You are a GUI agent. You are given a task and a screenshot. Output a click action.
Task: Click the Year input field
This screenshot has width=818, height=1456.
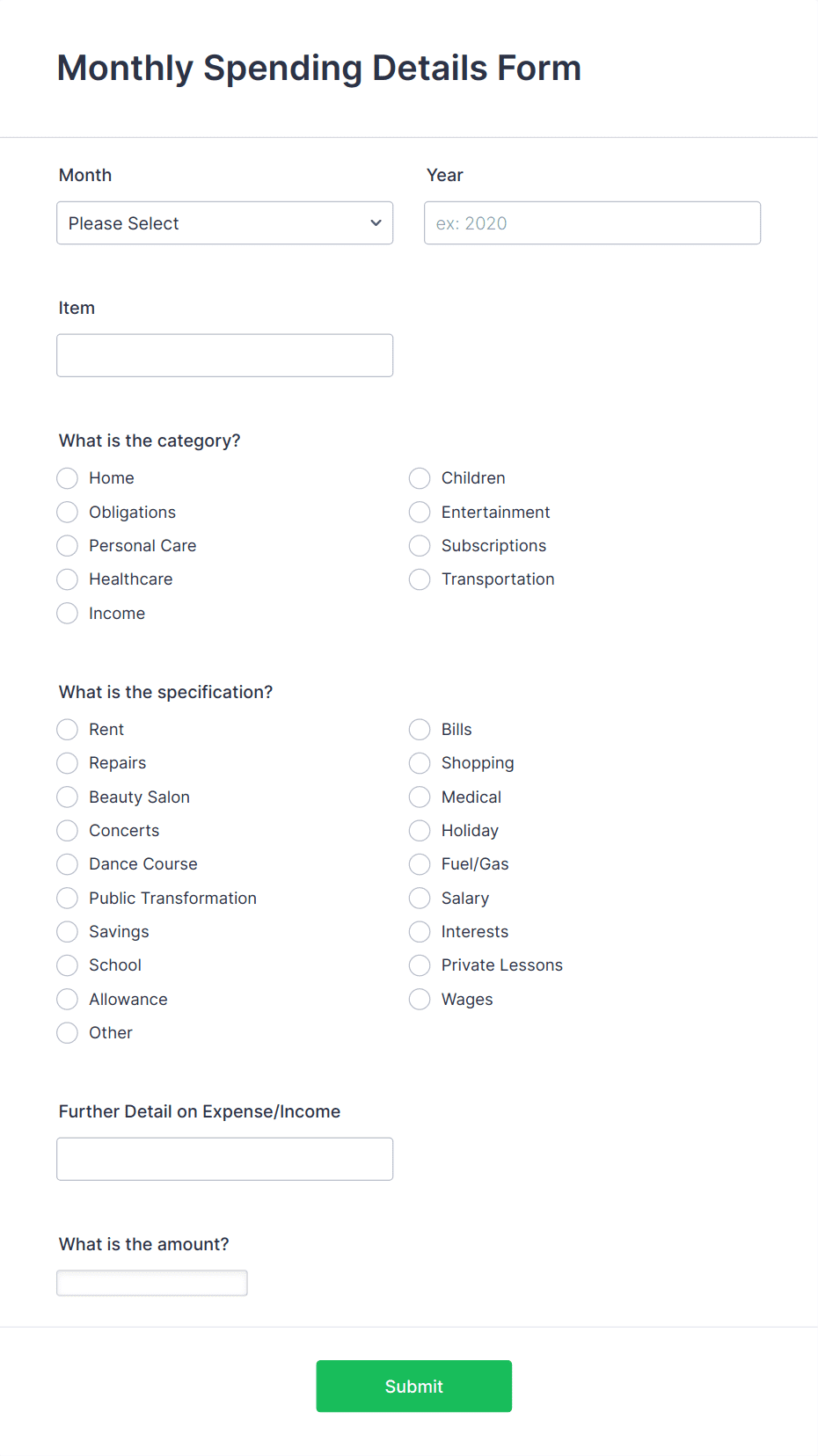click(x=591, y=222)
